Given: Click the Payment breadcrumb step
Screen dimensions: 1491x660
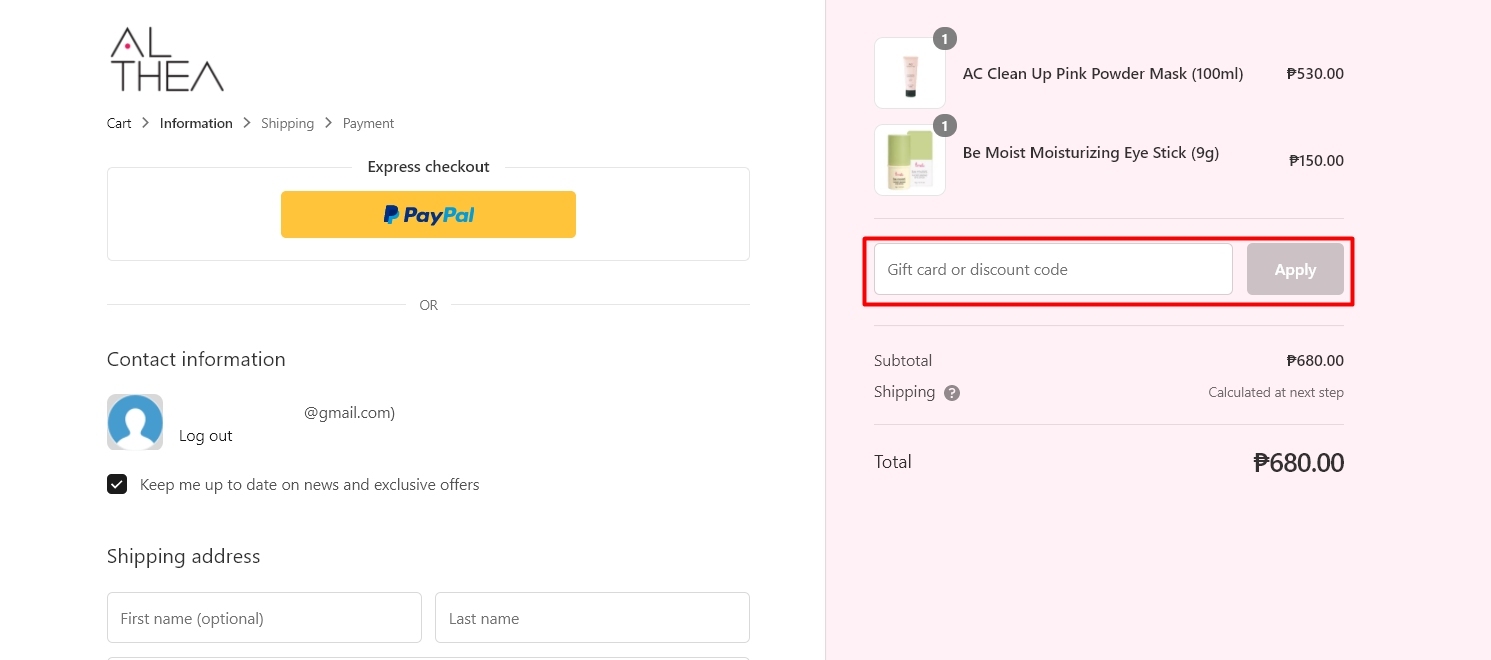Looking at the screenshot, I should pyautogui.click(x=368, y=123).
